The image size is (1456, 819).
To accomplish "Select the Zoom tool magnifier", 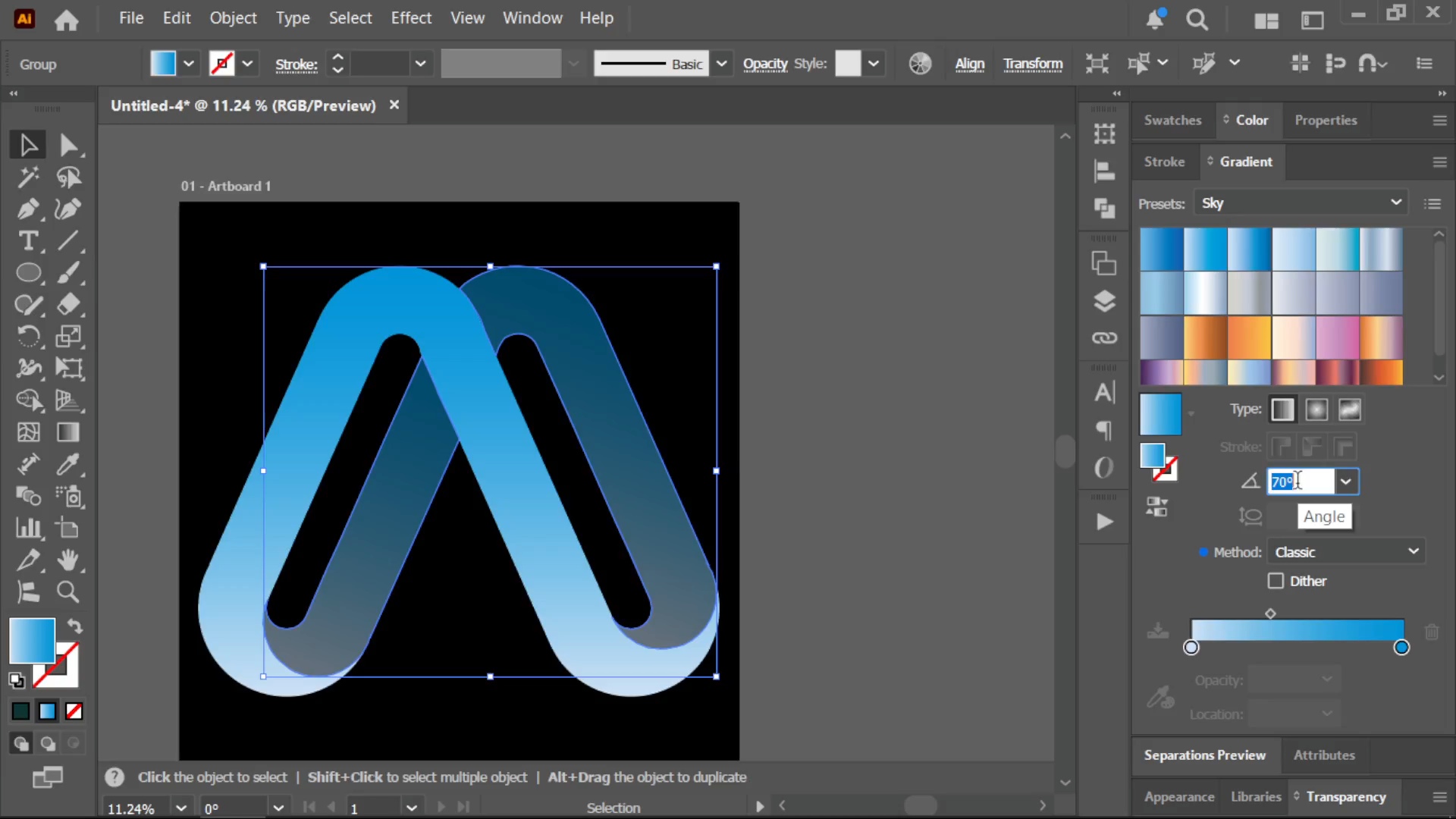I will tap(68, 592).
